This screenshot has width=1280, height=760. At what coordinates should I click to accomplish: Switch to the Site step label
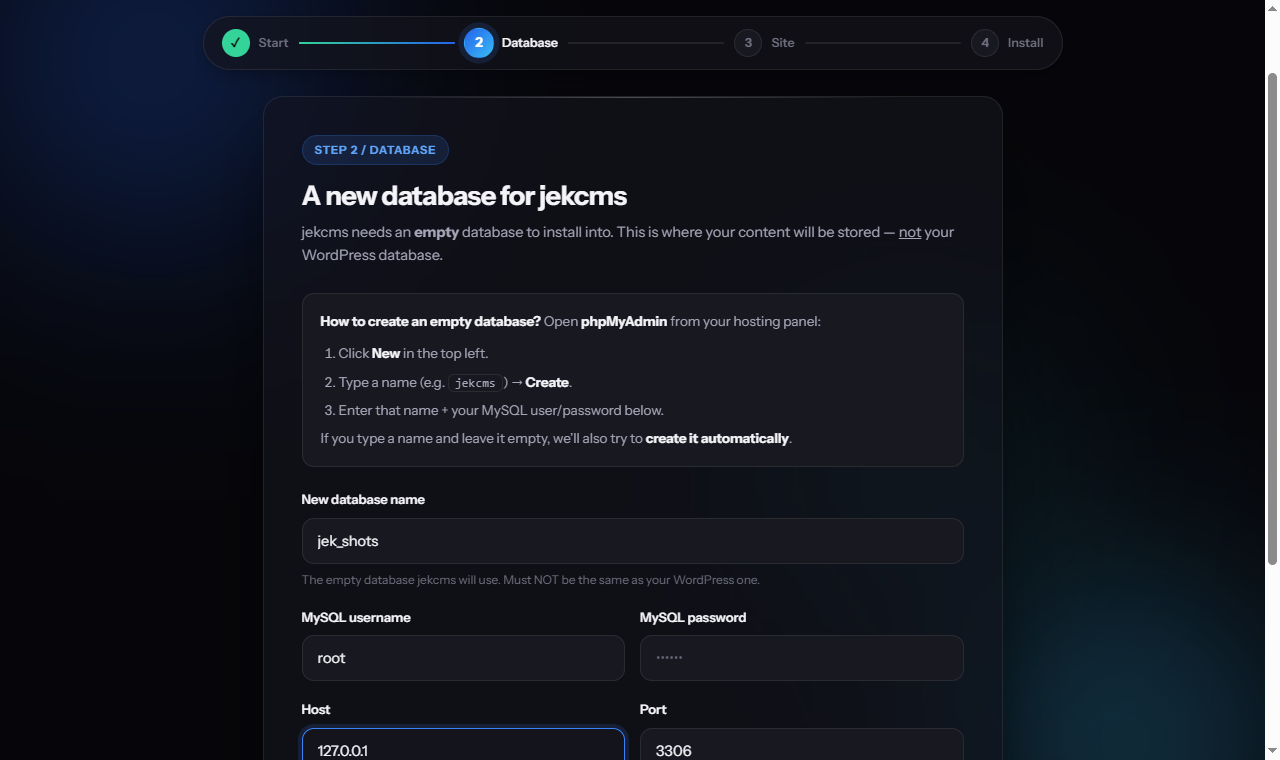tap(783, 43)
